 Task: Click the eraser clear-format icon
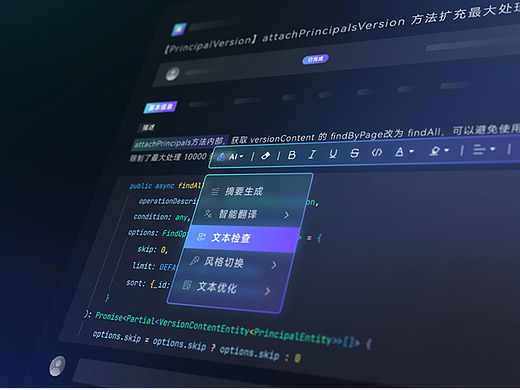click(x=266, y=156)
